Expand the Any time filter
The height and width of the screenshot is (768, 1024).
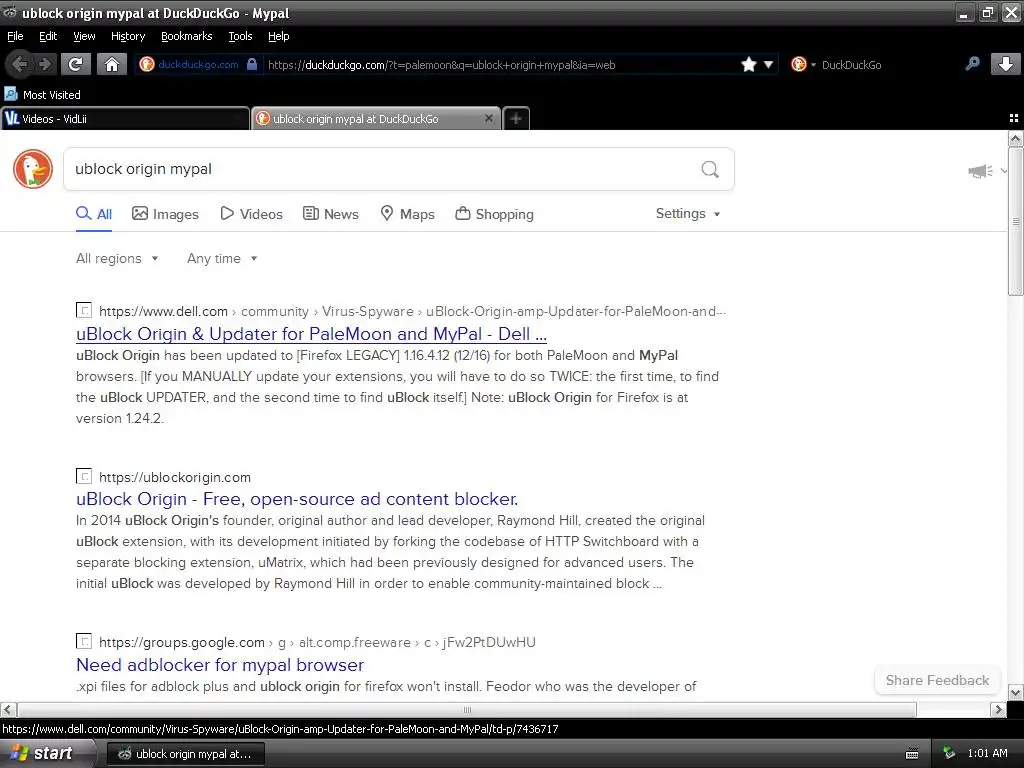pyautogui.click(x=222, y=259)
